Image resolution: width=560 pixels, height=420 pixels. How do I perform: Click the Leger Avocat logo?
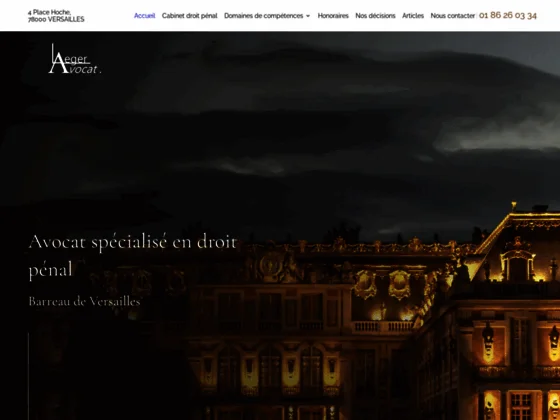pyautogui.click(x=75, y=59)
